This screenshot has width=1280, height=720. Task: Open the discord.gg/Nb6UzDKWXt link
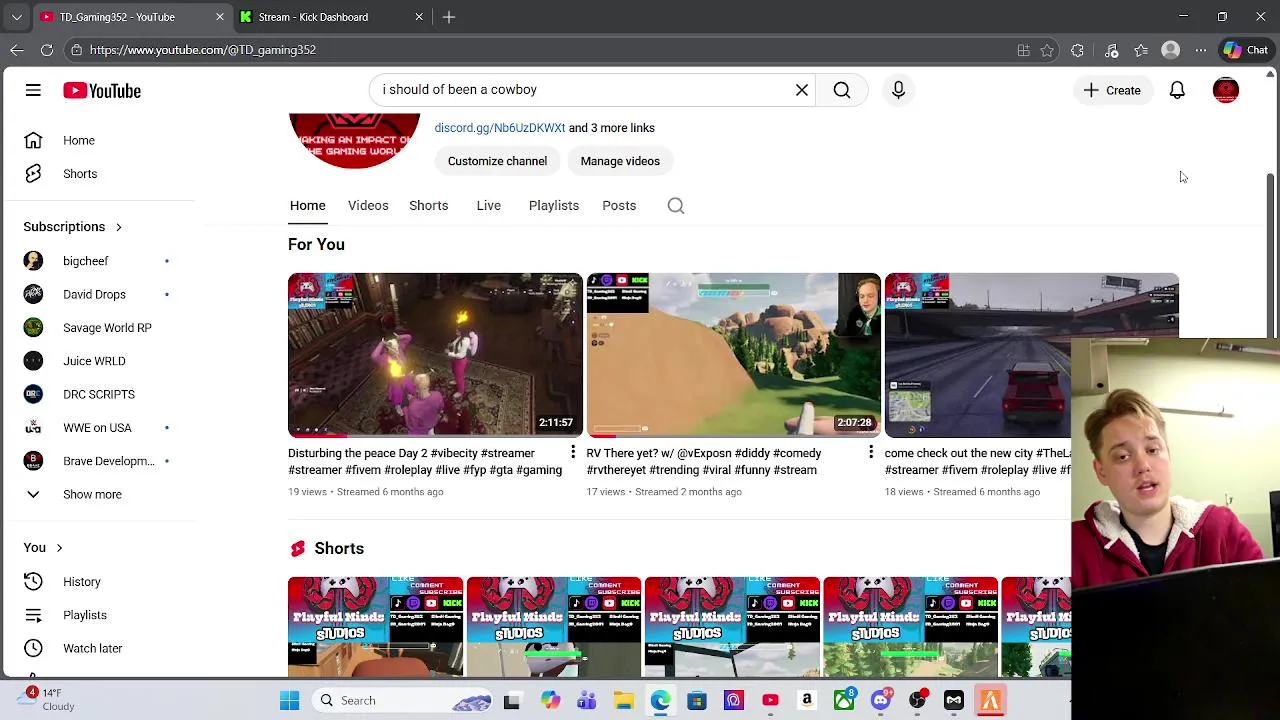[500, 128]
